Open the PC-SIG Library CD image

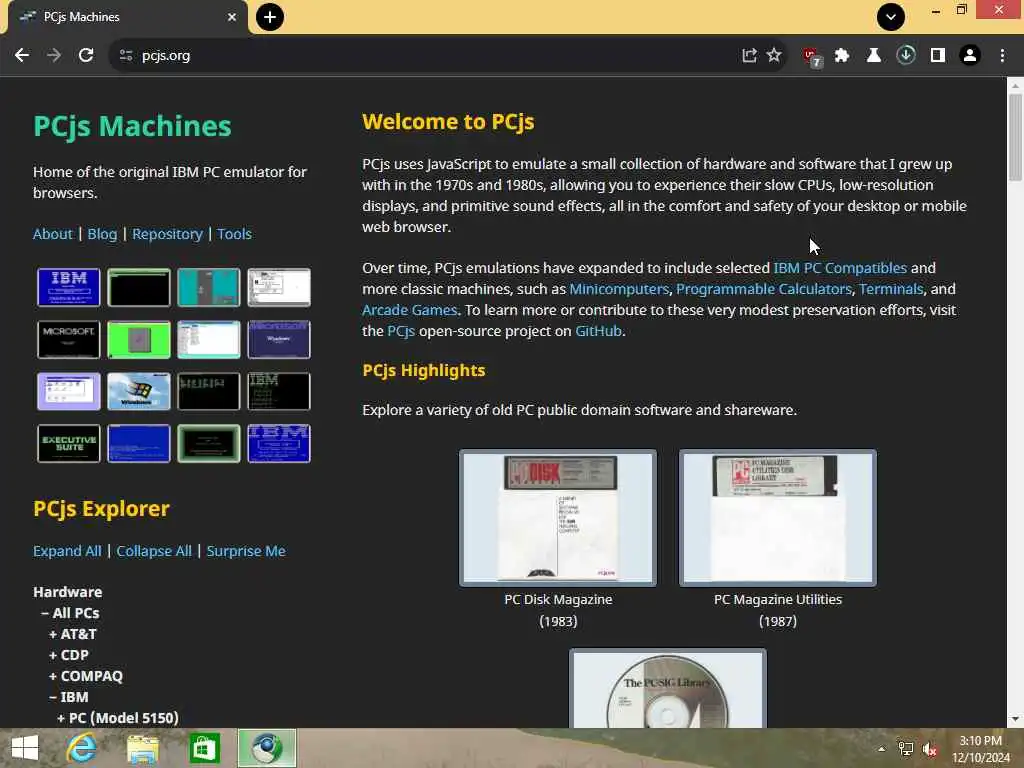point(667,688)
